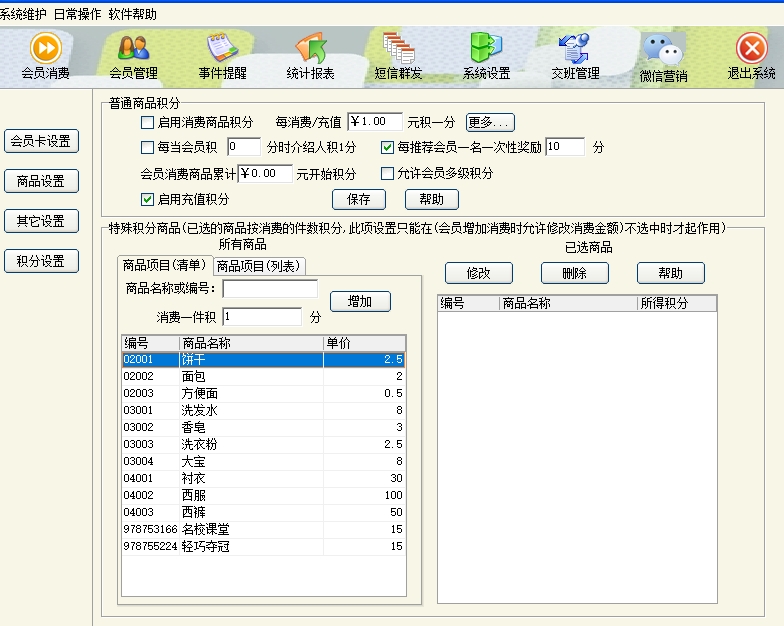Switch to the 商品项目(列表) tab
Screen dimensions: 784x626
click(260, 266)
